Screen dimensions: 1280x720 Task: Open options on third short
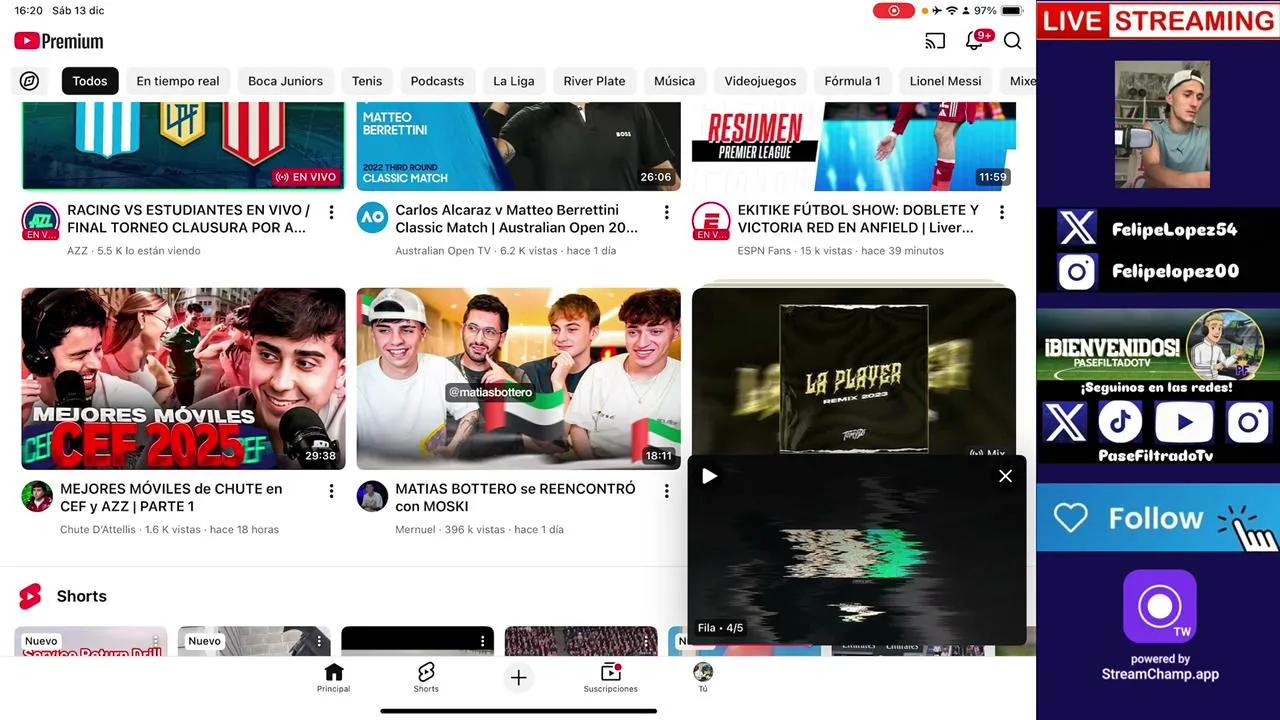(x=482, y=641)
